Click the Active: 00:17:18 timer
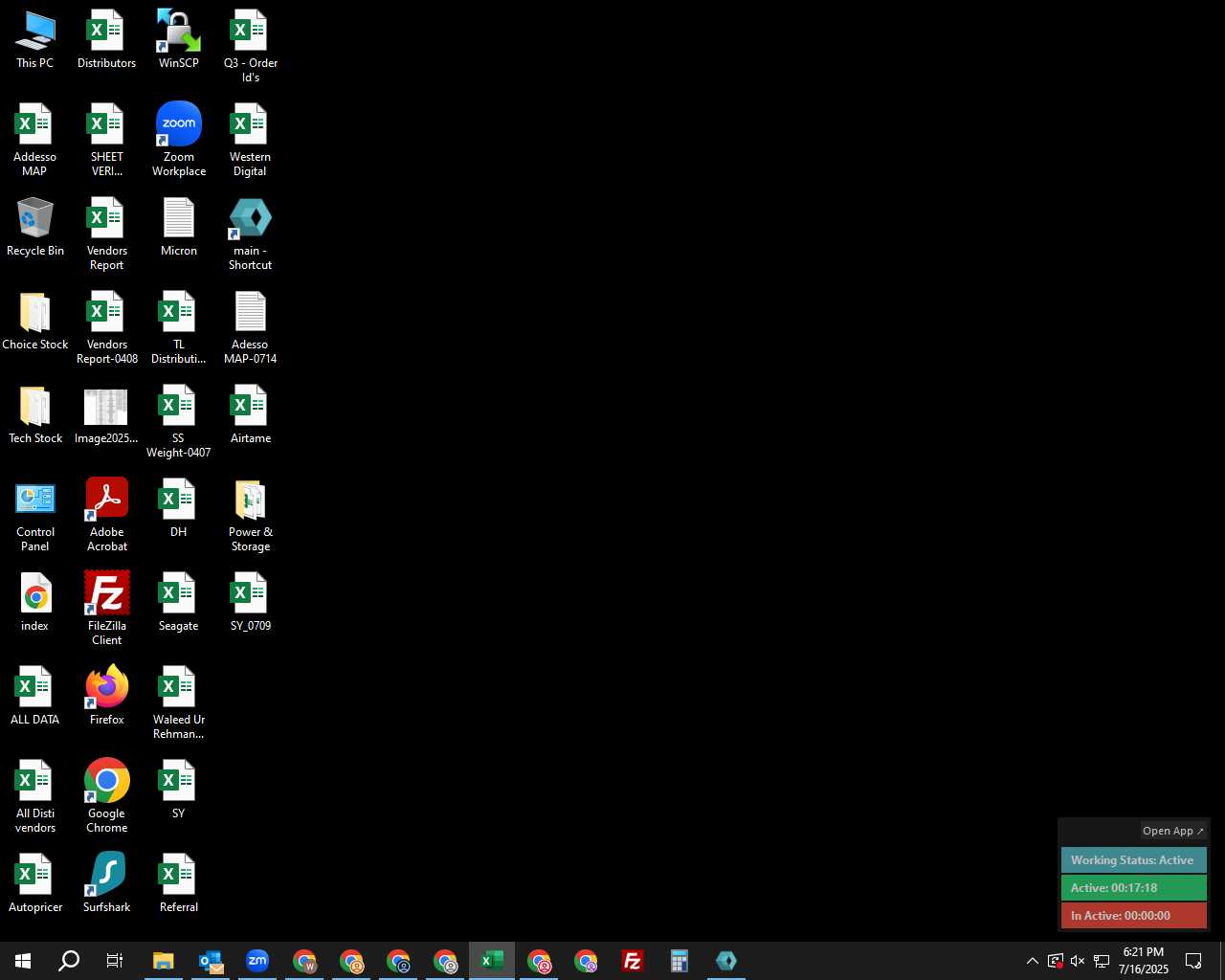 [1133, 888]
